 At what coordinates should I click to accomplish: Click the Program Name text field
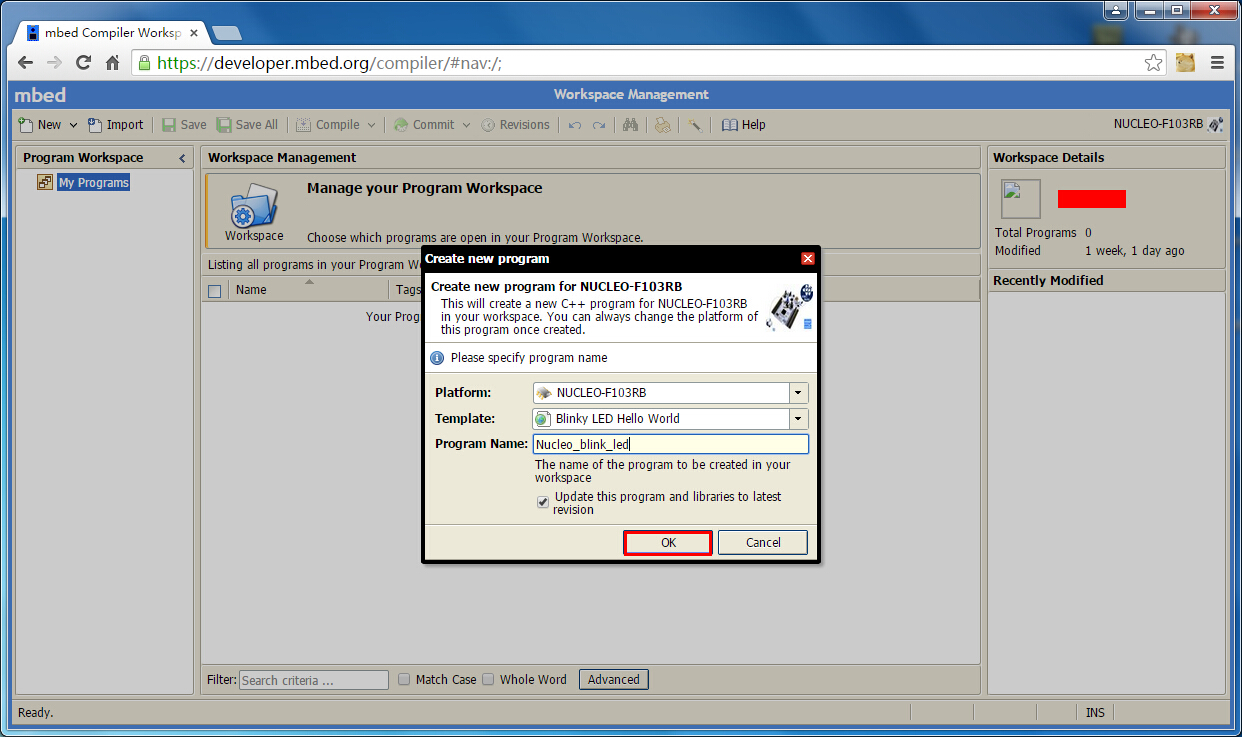point(670,444)
